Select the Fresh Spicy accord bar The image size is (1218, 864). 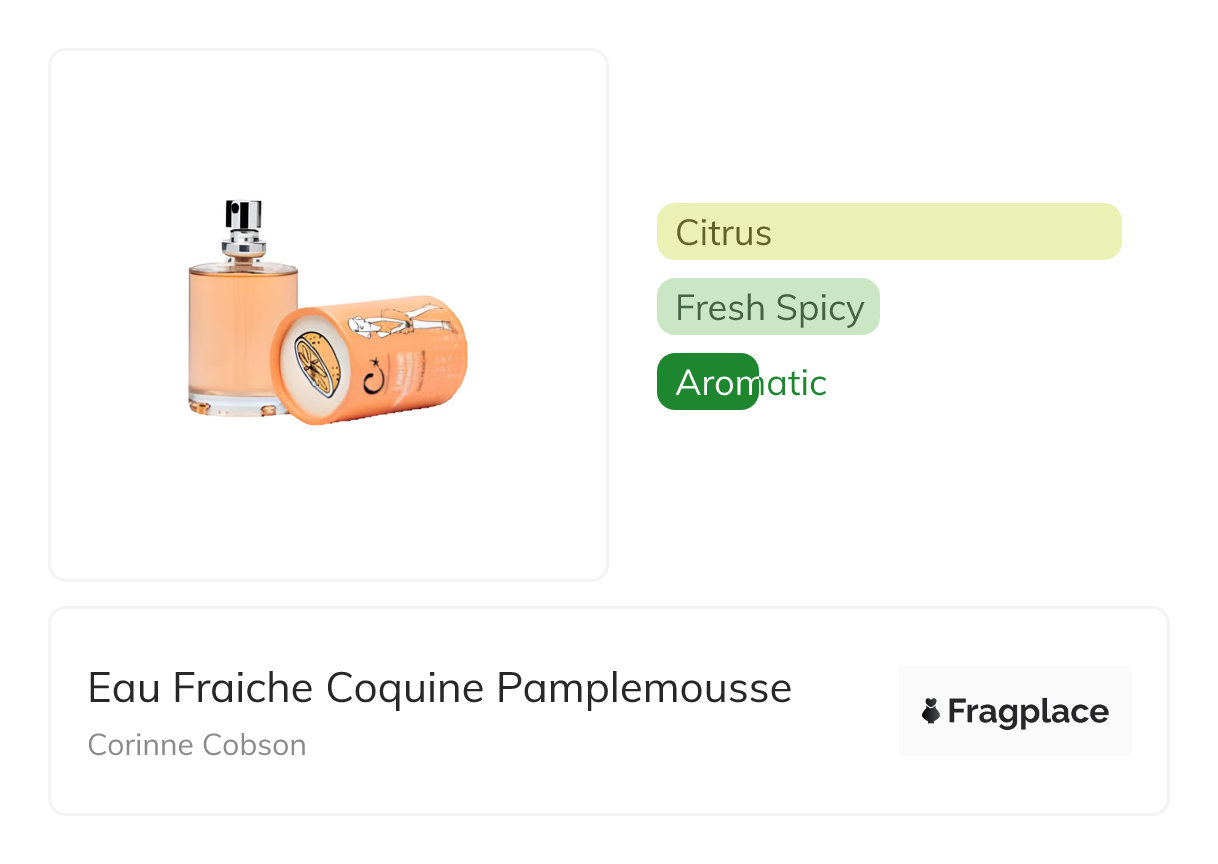tap(768, 307)
